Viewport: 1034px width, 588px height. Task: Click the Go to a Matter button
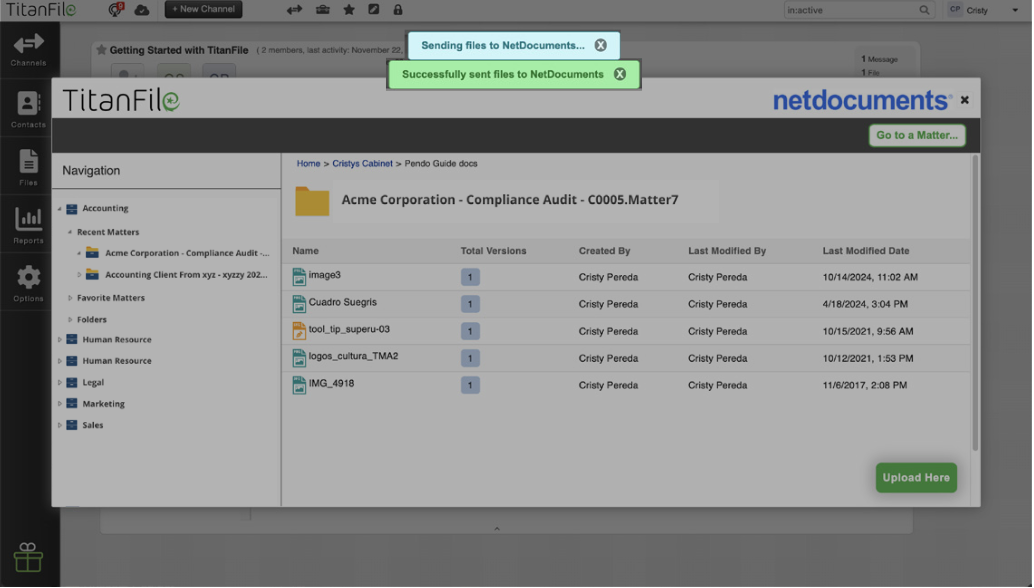917,135
